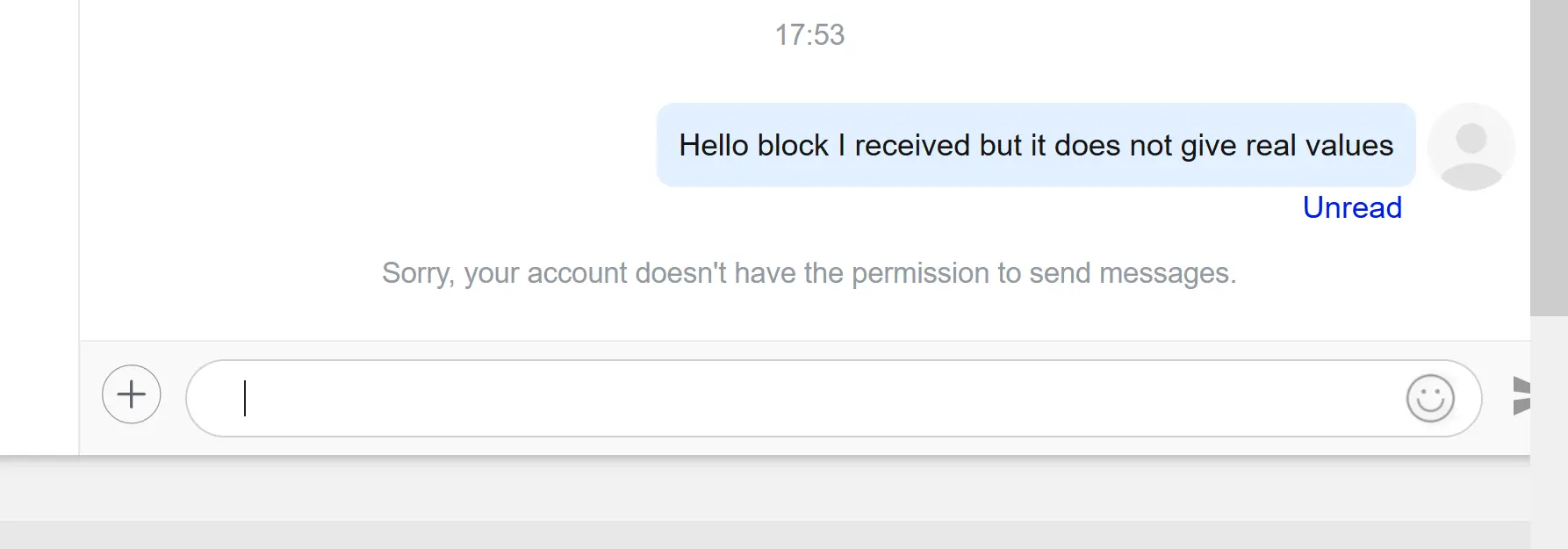
Task: Send message with the arrow icon
Action: click(1521, 395)
